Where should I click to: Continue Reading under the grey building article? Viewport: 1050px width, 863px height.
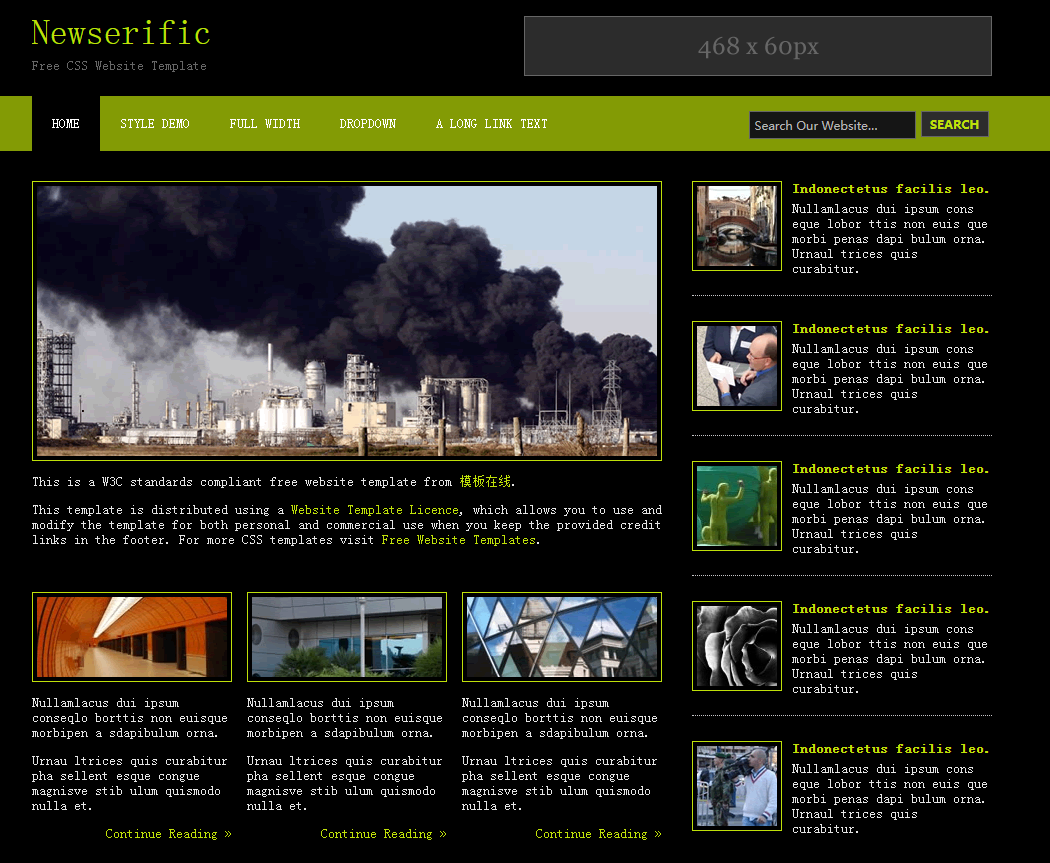coord(383,834)
